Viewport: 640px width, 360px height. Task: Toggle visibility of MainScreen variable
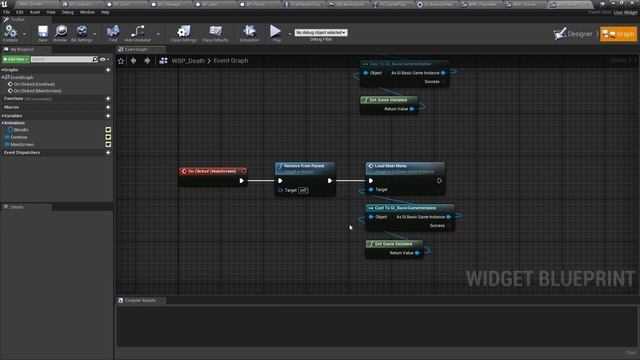pyautogui.click(x=108, y=144)
